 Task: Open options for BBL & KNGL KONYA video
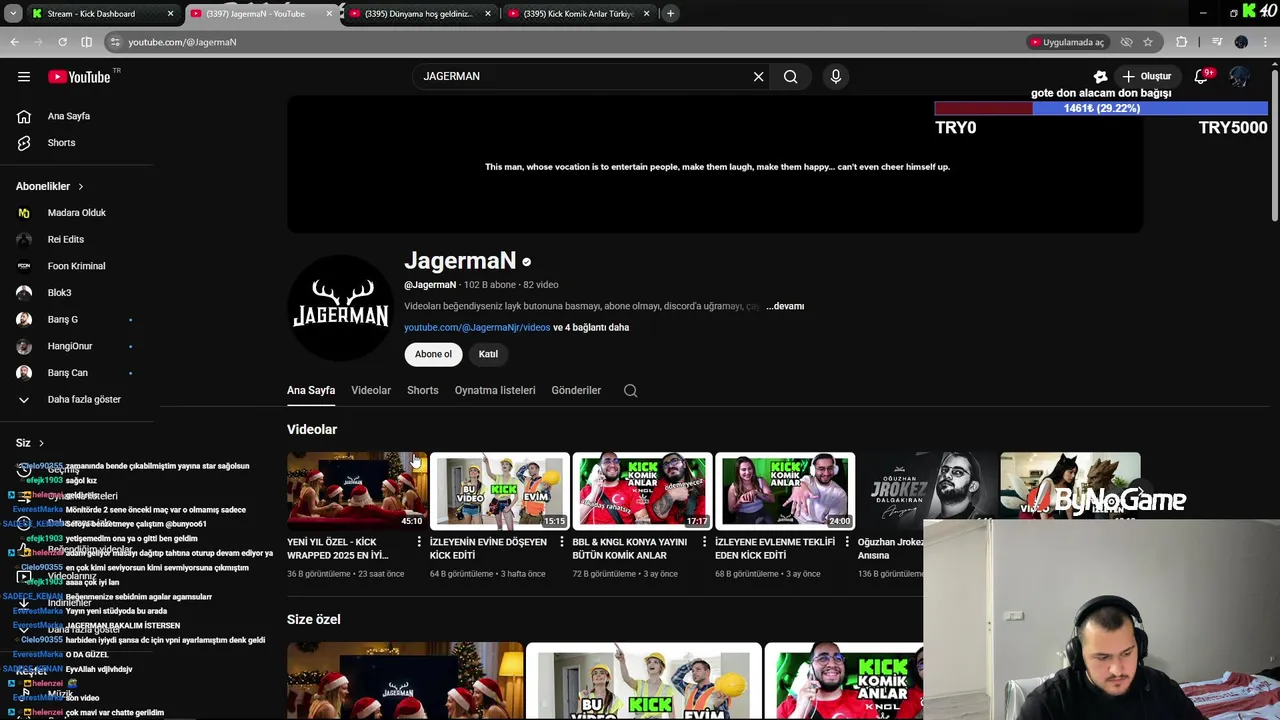pyautogui.click(x=704, y=542)
